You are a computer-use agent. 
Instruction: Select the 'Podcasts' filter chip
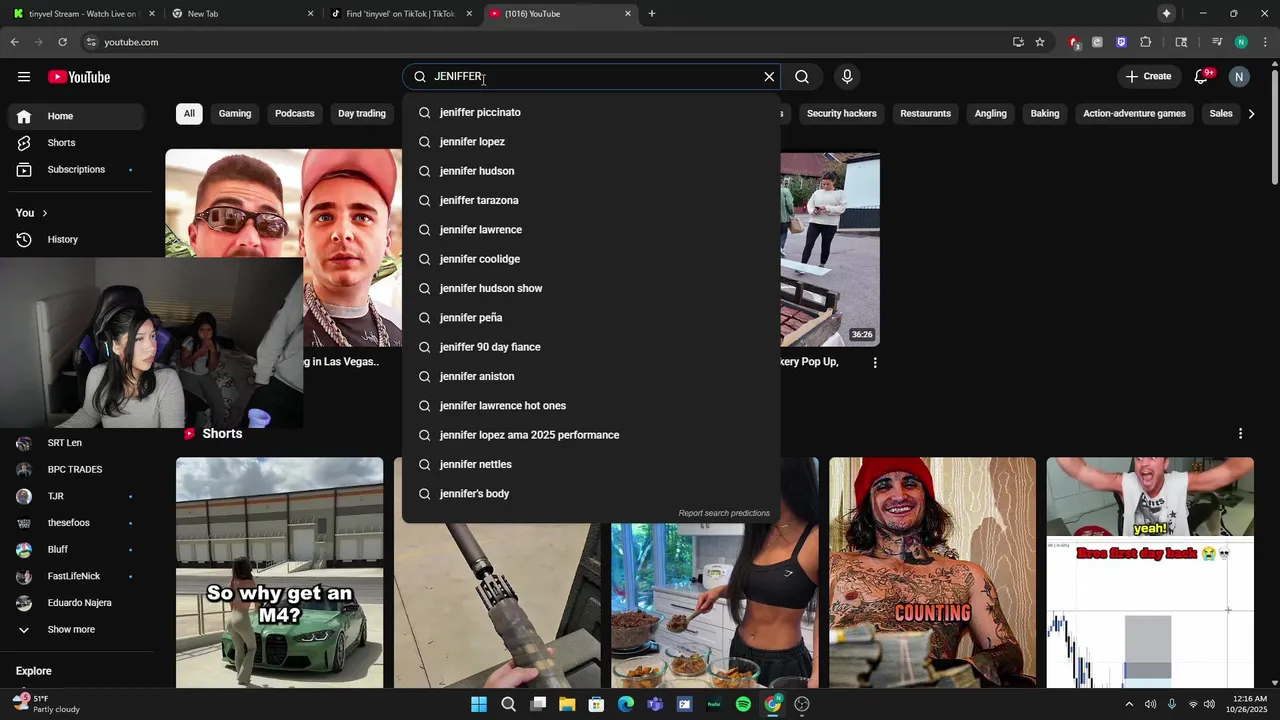click(295, 113)
